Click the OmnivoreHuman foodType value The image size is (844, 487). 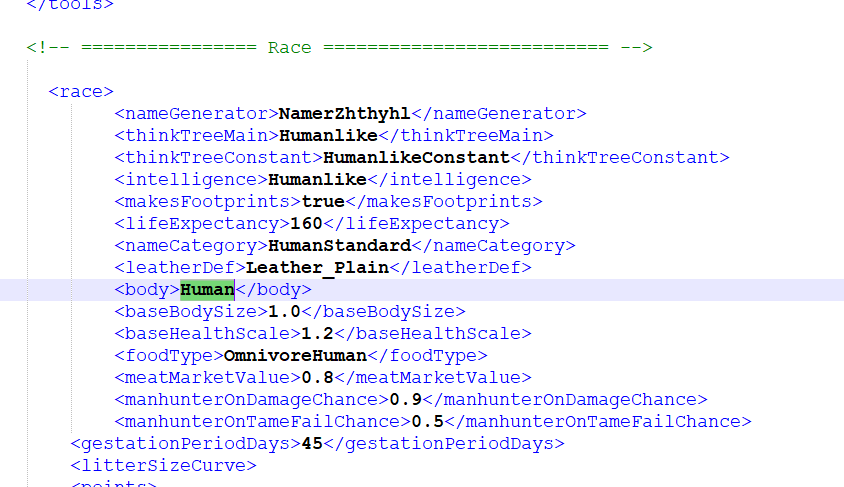click(x=295, y=356)
